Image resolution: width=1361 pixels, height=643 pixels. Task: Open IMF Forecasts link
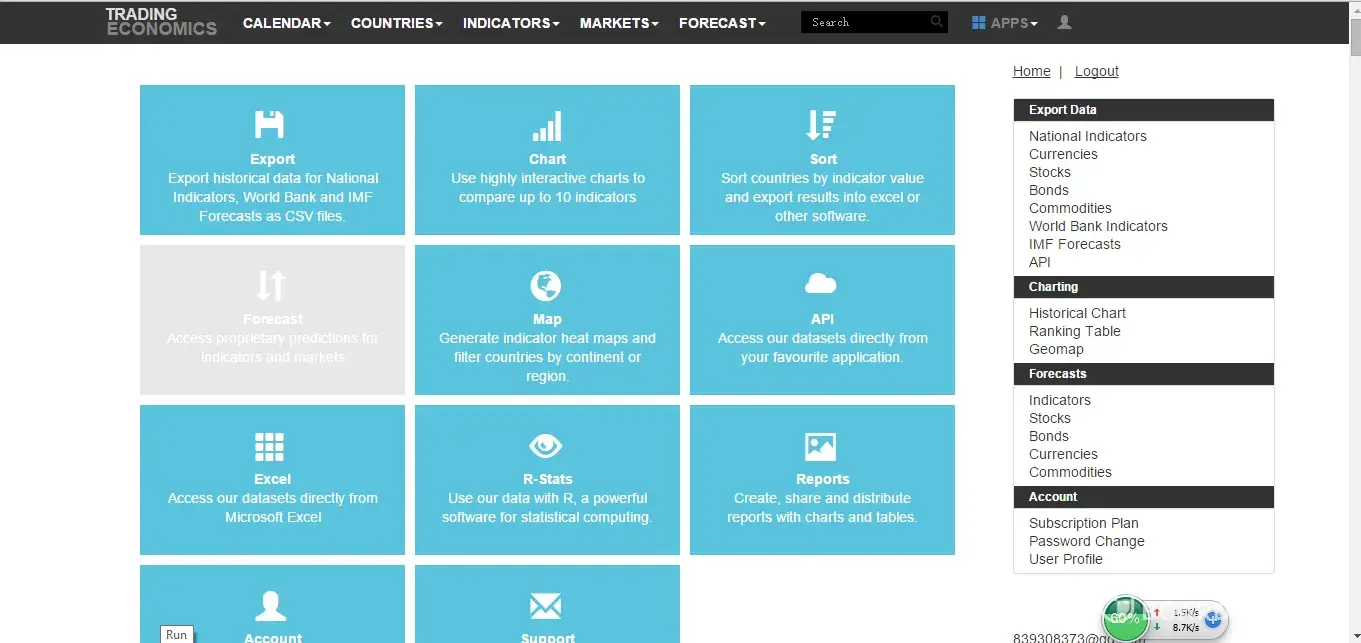[x=1075, y=244]
